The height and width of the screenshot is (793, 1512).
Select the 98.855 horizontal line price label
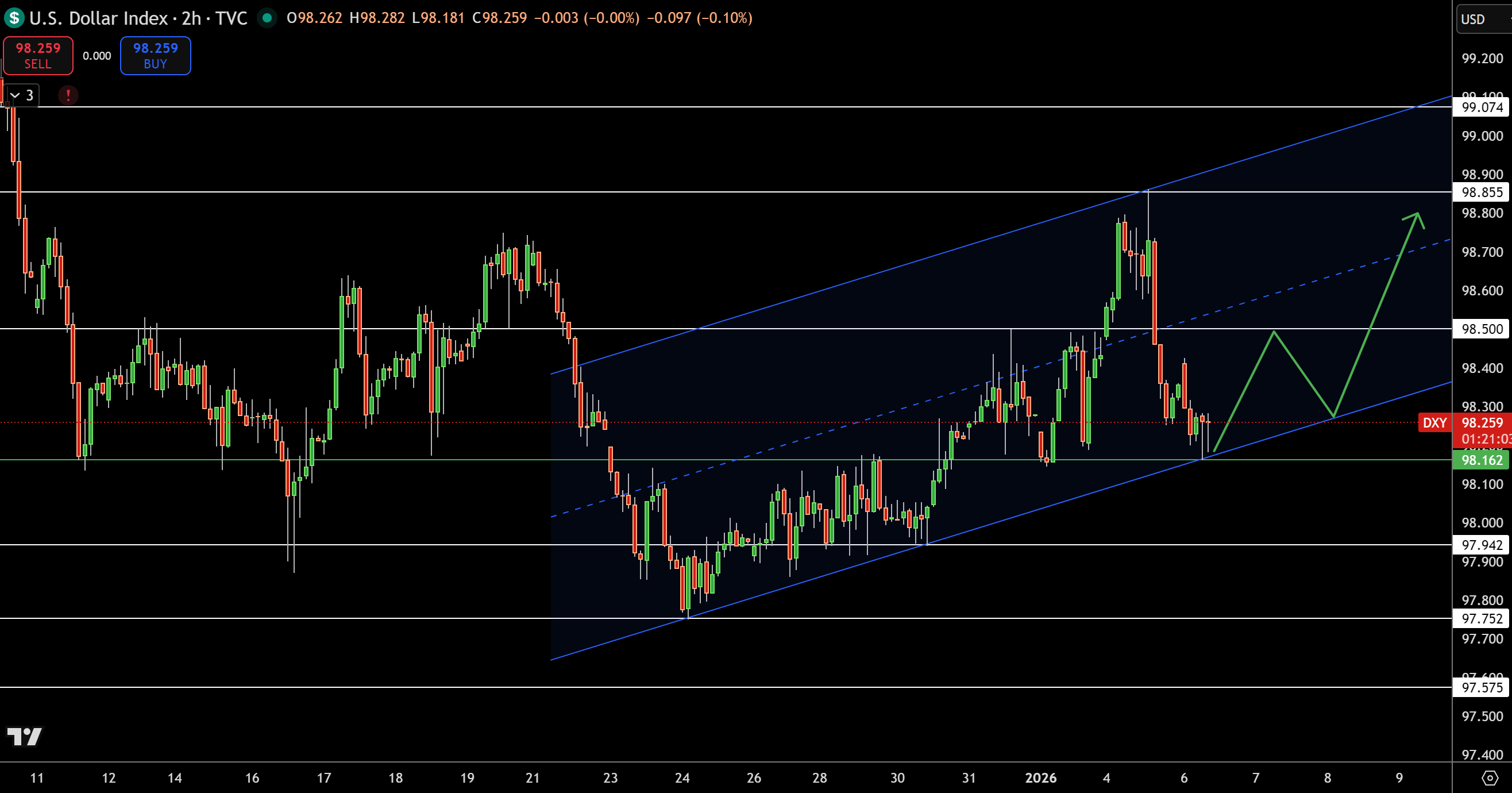click(x=1482, y=192)
